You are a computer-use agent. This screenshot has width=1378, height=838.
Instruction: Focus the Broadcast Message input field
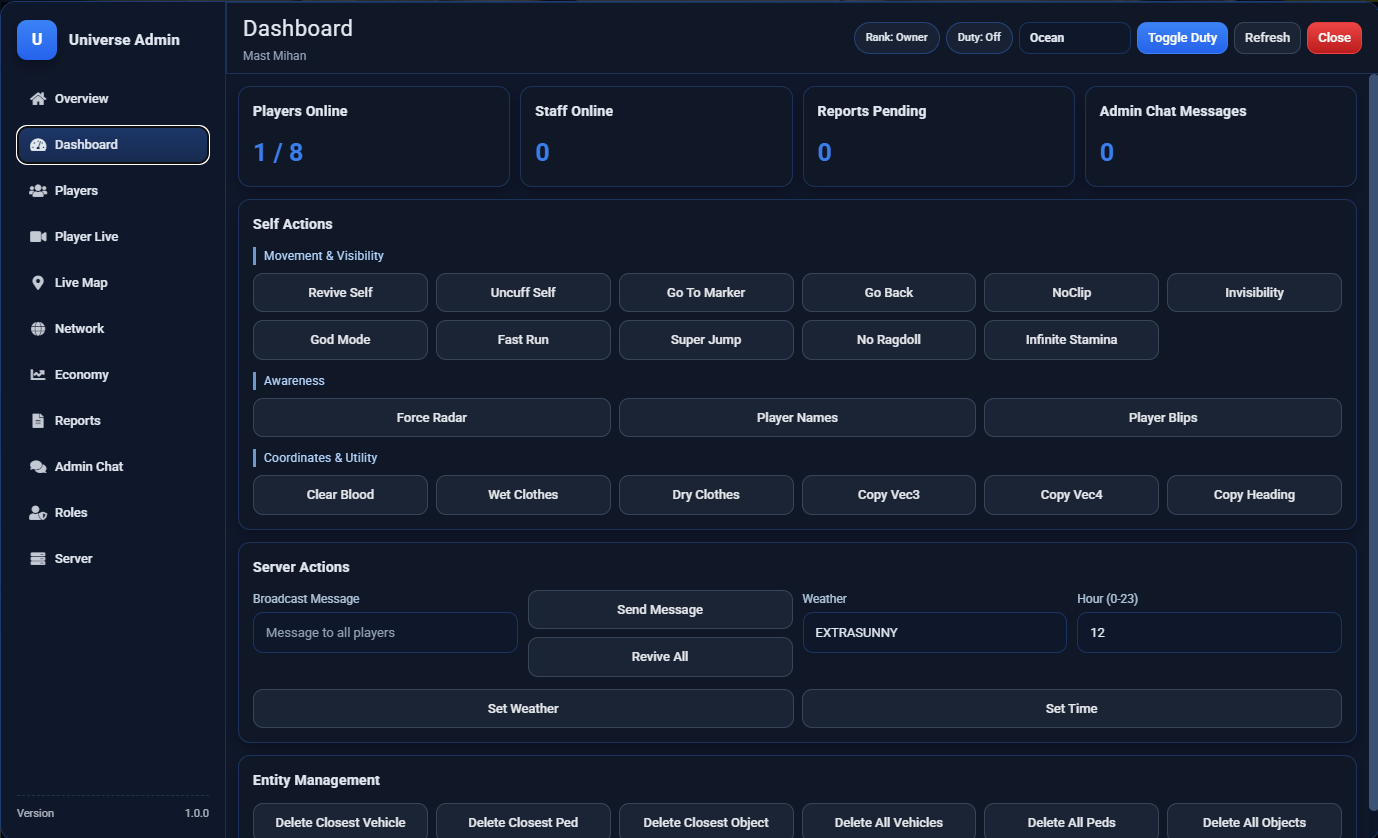(x=385, y=633)
